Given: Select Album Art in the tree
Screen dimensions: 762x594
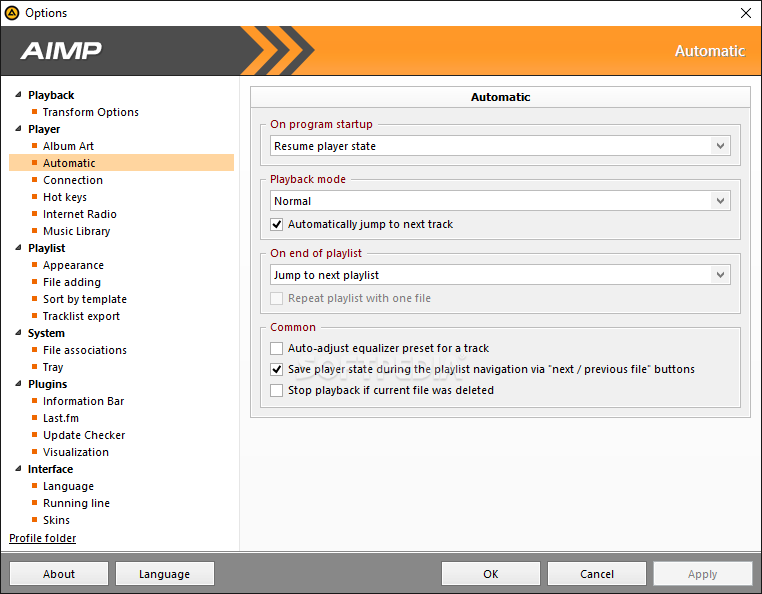Looking at the screenshot, I should pos(68,146).
